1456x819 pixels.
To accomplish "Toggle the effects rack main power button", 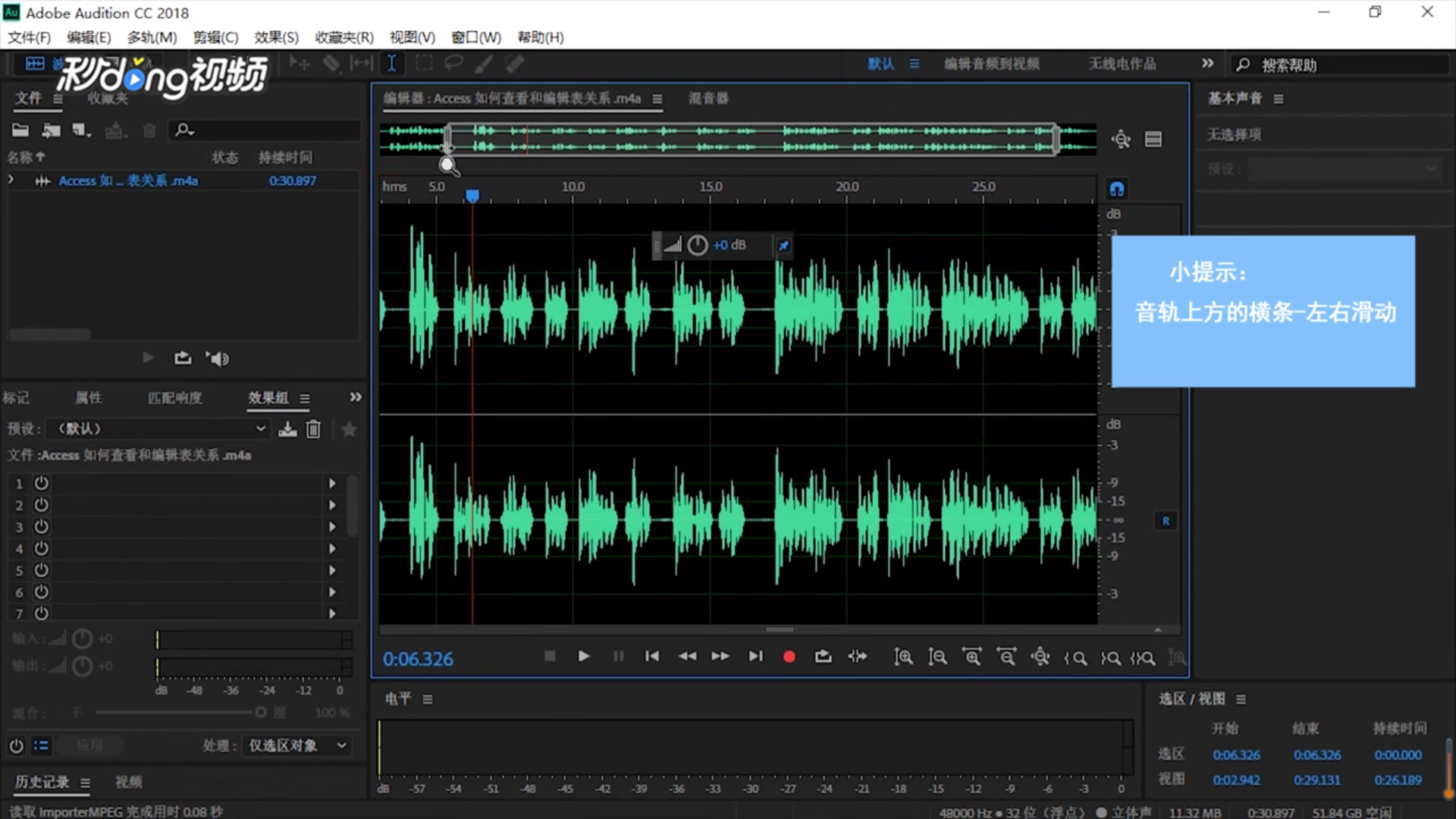I will click(x=16, y=746).
